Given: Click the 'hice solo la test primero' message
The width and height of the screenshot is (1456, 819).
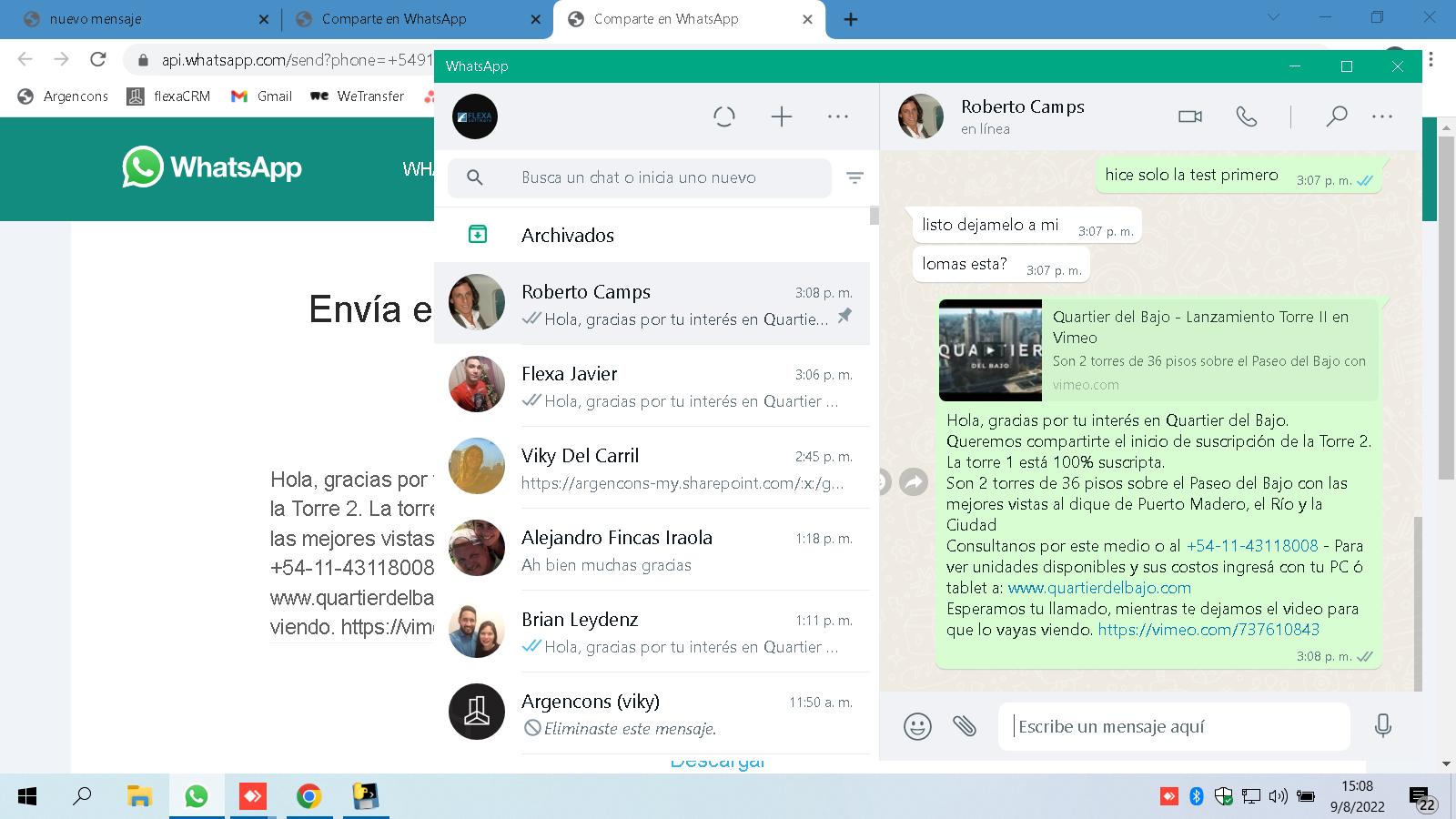Looking at the screenshot, I should click(1239, 175).
